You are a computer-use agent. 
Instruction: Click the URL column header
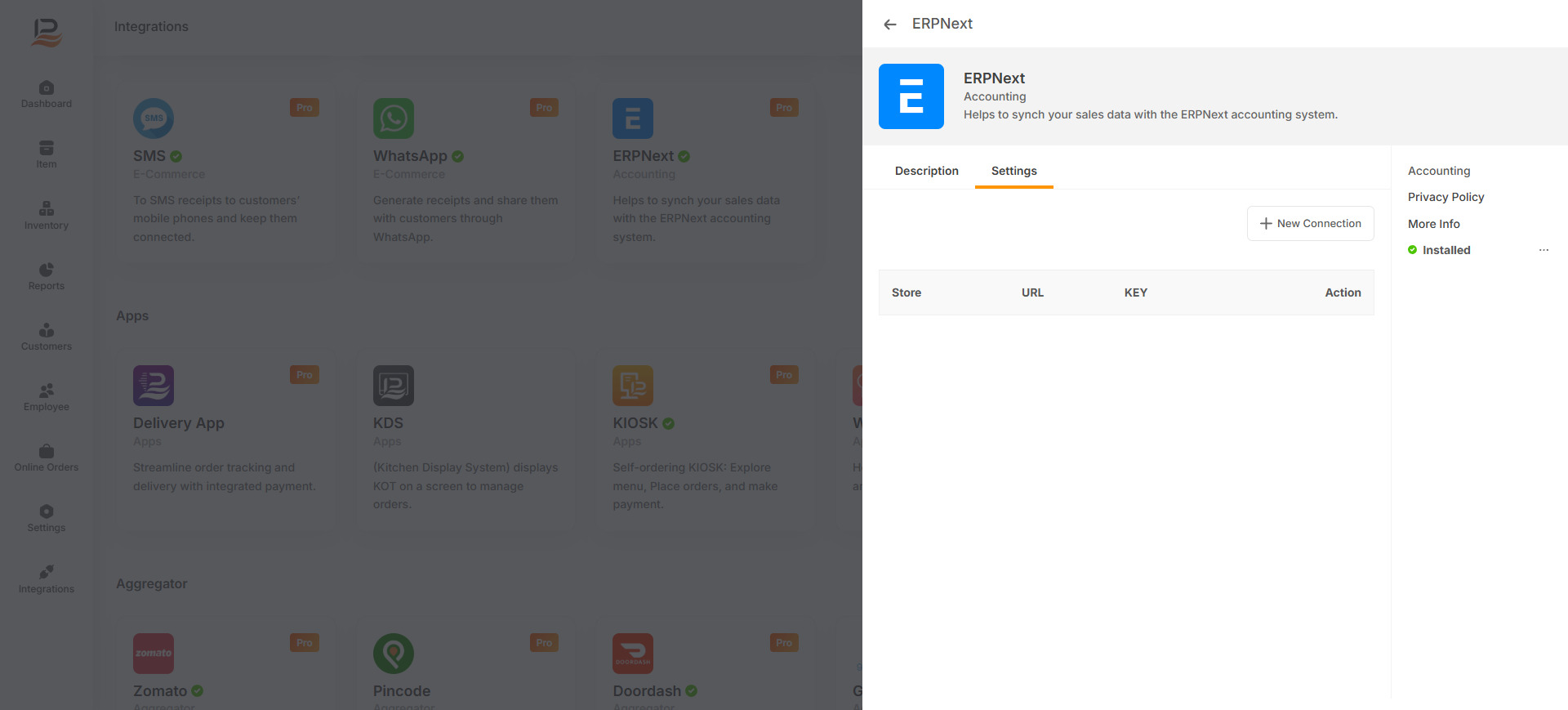(1032, 292)
